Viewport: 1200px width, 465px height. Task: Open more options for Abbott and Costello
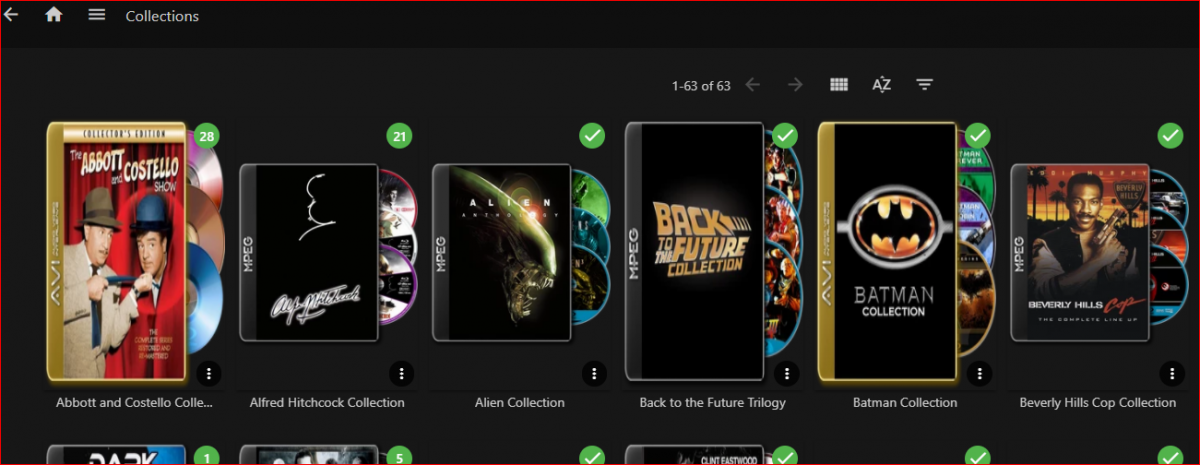point(208,373)
